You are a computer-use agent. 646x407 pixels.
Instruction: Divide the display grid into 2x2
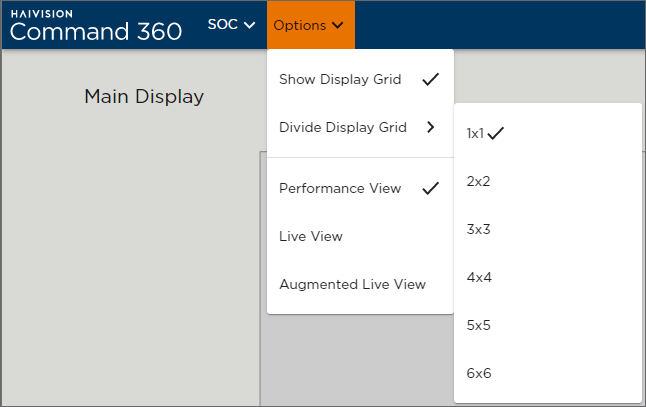tap(478, 181)
